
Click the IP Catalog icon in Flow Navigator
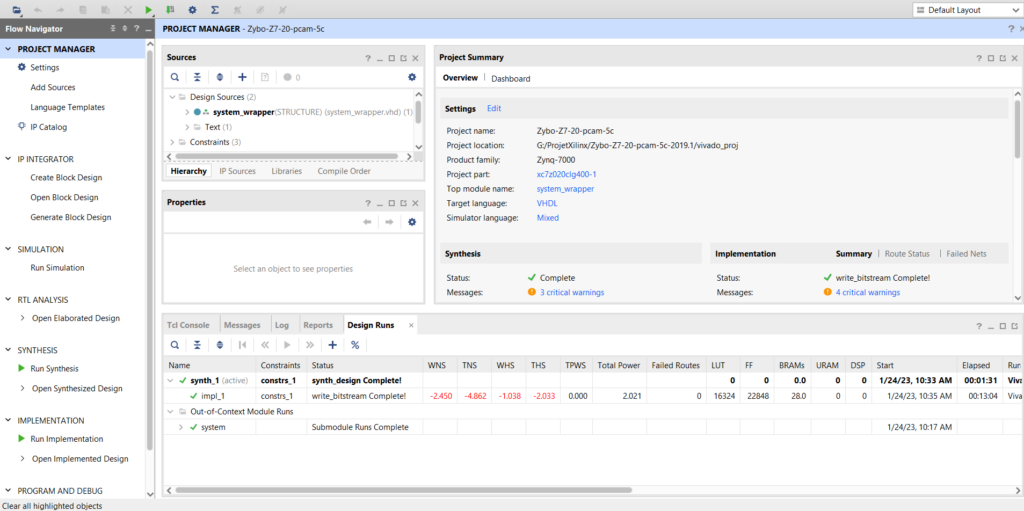tap(22, 127)
